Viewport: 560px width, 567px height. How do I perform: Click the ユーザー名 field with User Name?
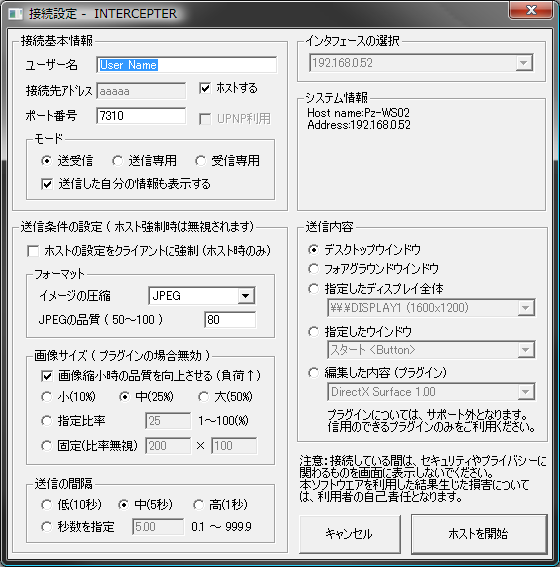pyautogui.click(x=187, y=65)
